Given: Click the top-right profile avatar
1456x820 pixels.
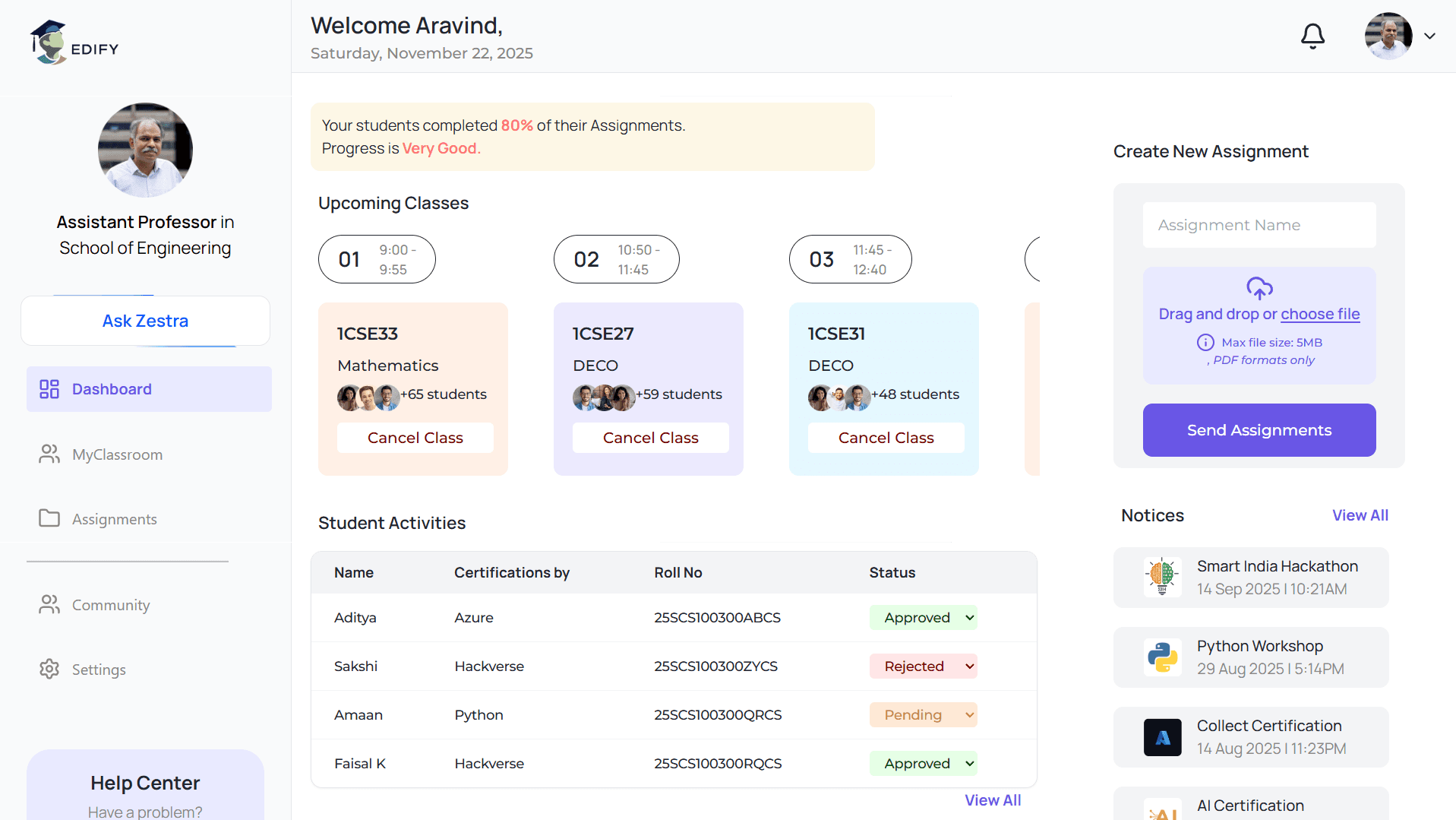Looking at the screenshot, I should click(1388, 36).
